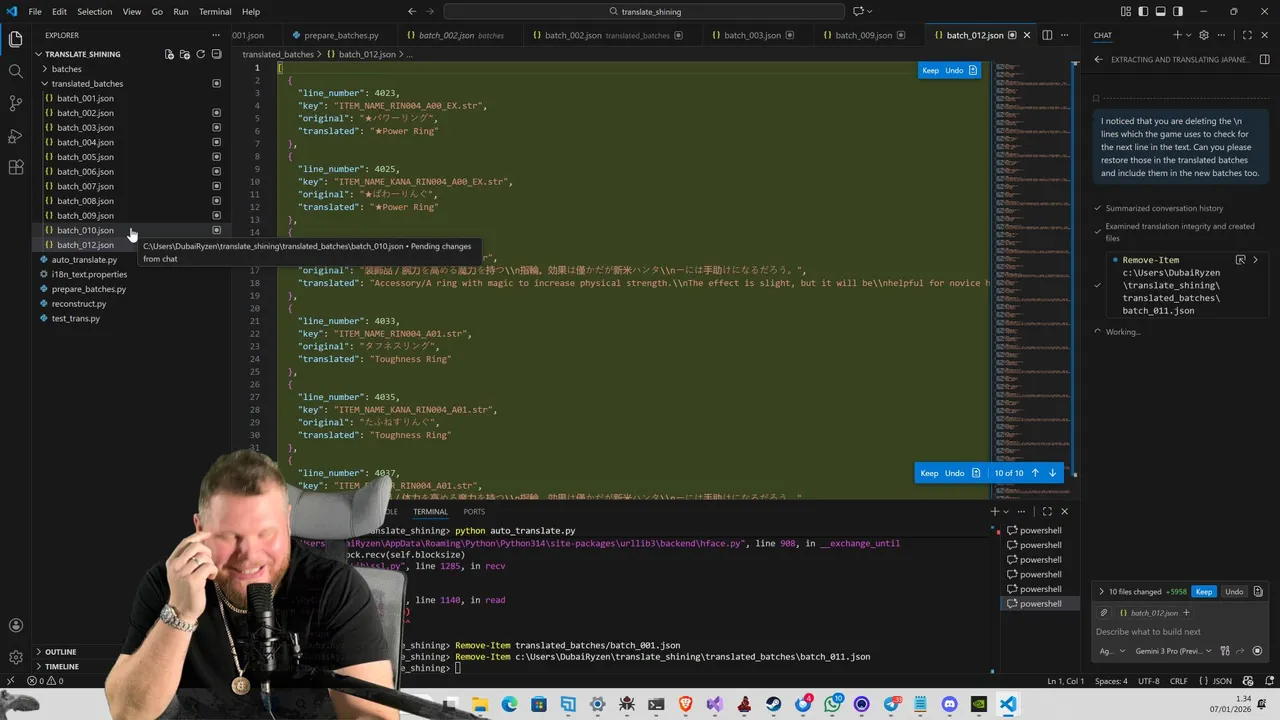Open the Search view in activity bar

15,71
